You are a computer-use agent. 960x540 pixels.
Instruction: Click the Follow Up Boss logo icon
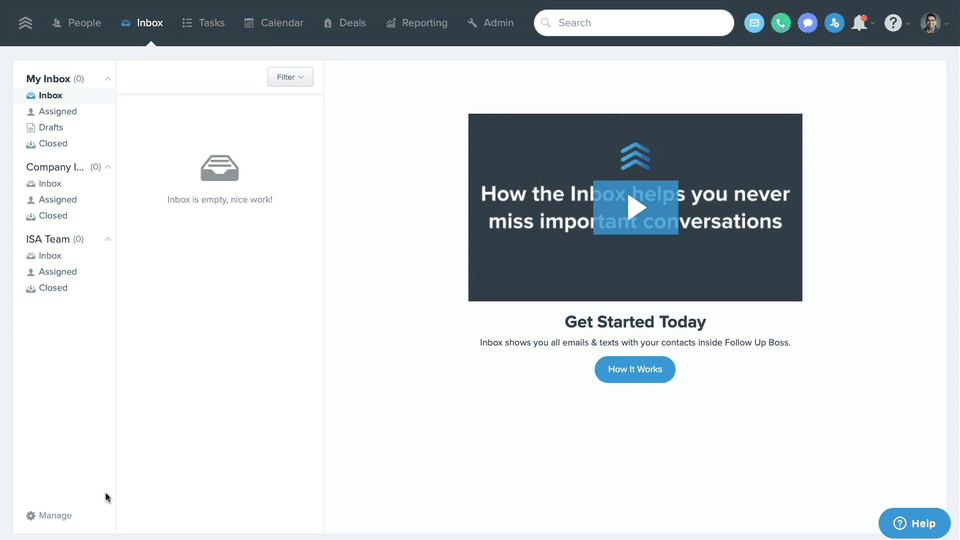click(25, 23)
